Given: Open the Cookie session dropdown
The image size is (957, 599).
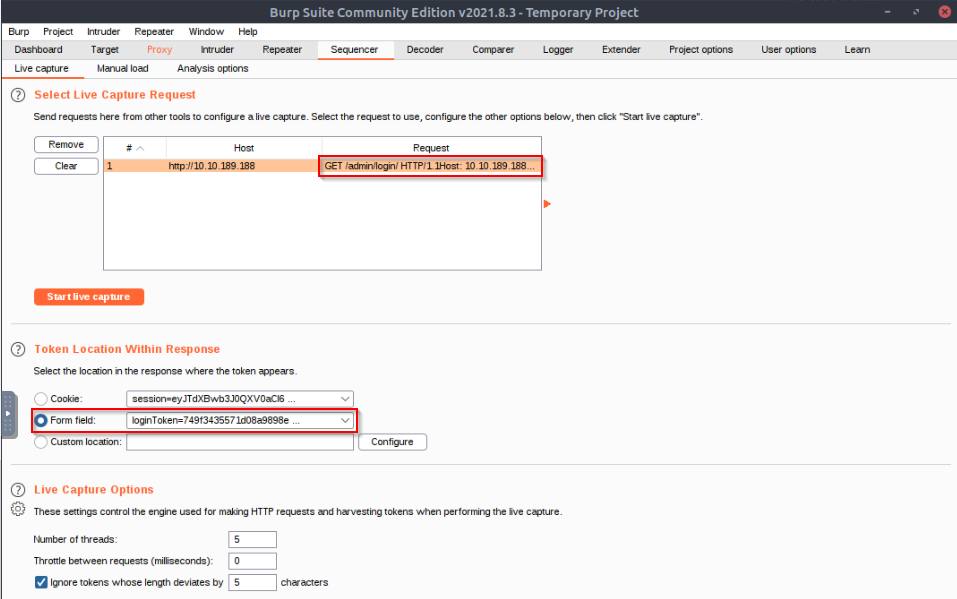Looking at the screenshot, I should 240,399.
